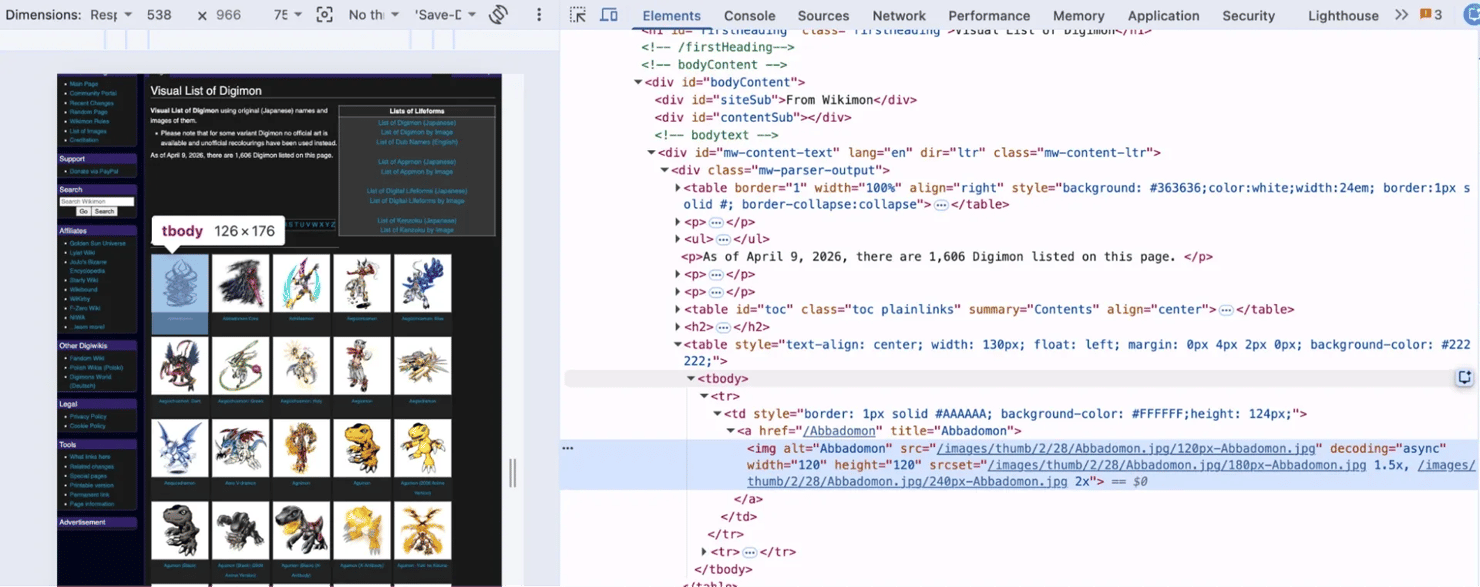
Task: Switch to the Lighthouse tab
Action: pyautogui.click(x=1343, y=15)
